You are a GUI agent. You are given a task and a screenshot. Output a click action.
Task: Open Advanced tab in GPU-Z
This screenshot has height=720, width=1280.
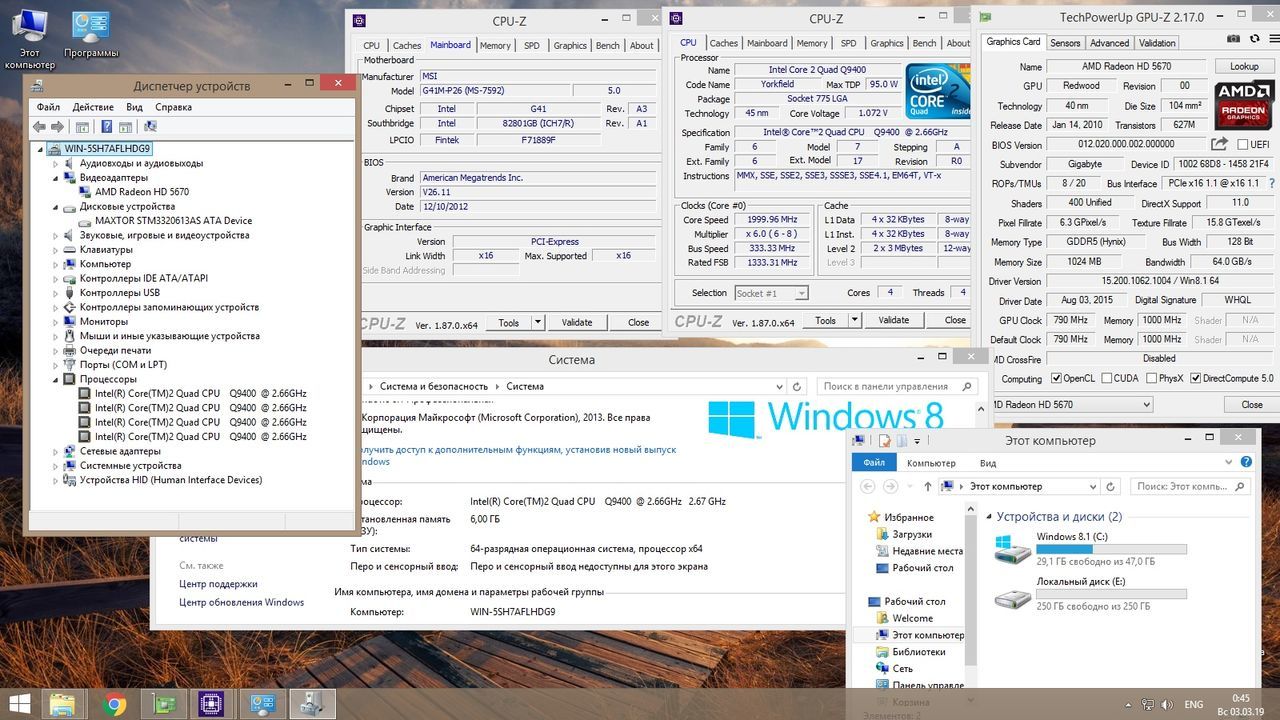pyautogui.click(x=1109, y=43)
